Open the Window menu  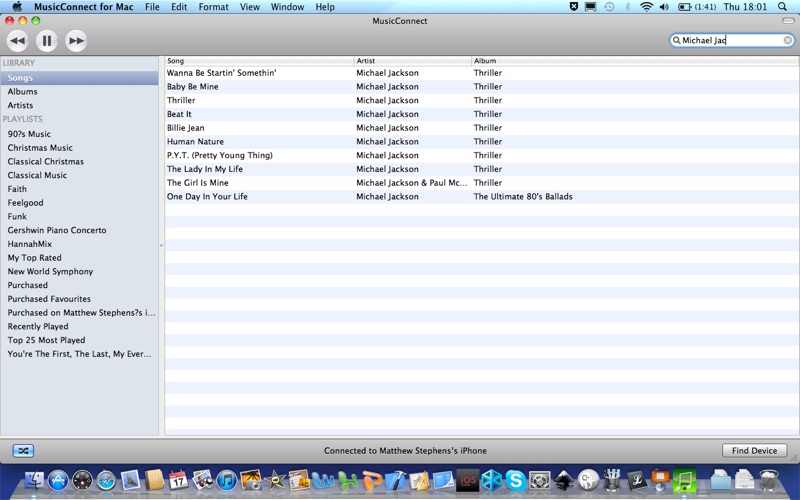(287, 7)
